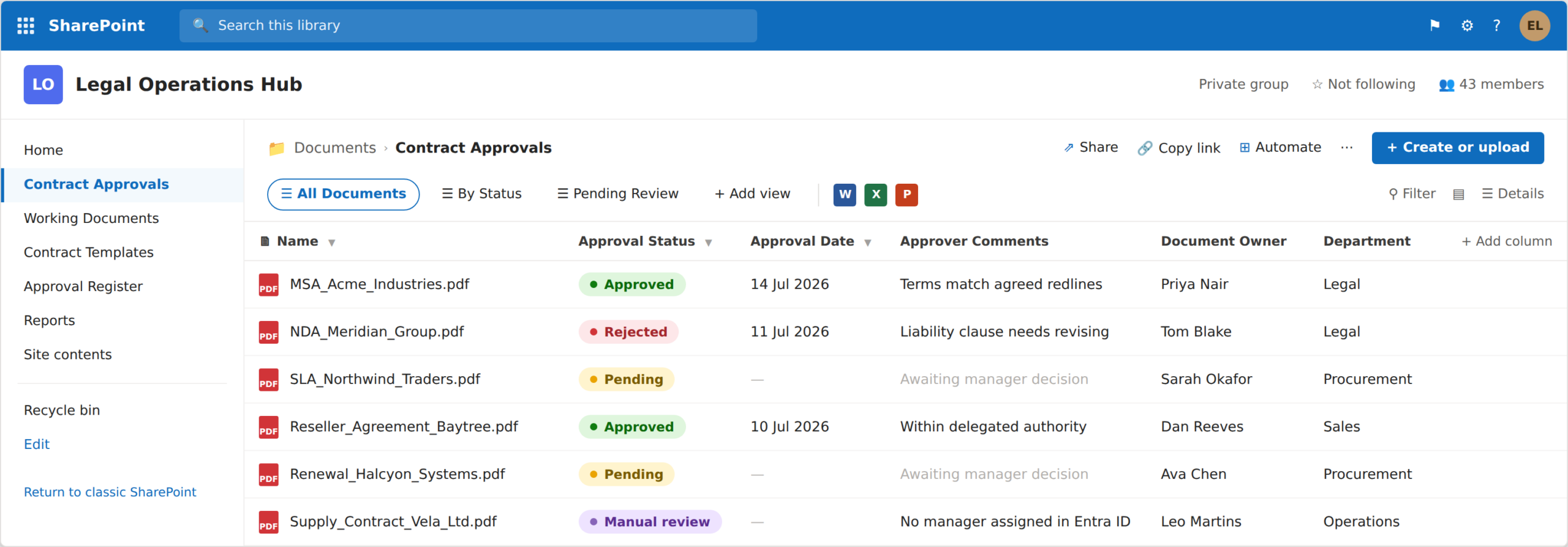Expand the Approval Status column dropdown
This screenshot has width=1568, height=547.
pyautogui.click(x=708, y=243)
